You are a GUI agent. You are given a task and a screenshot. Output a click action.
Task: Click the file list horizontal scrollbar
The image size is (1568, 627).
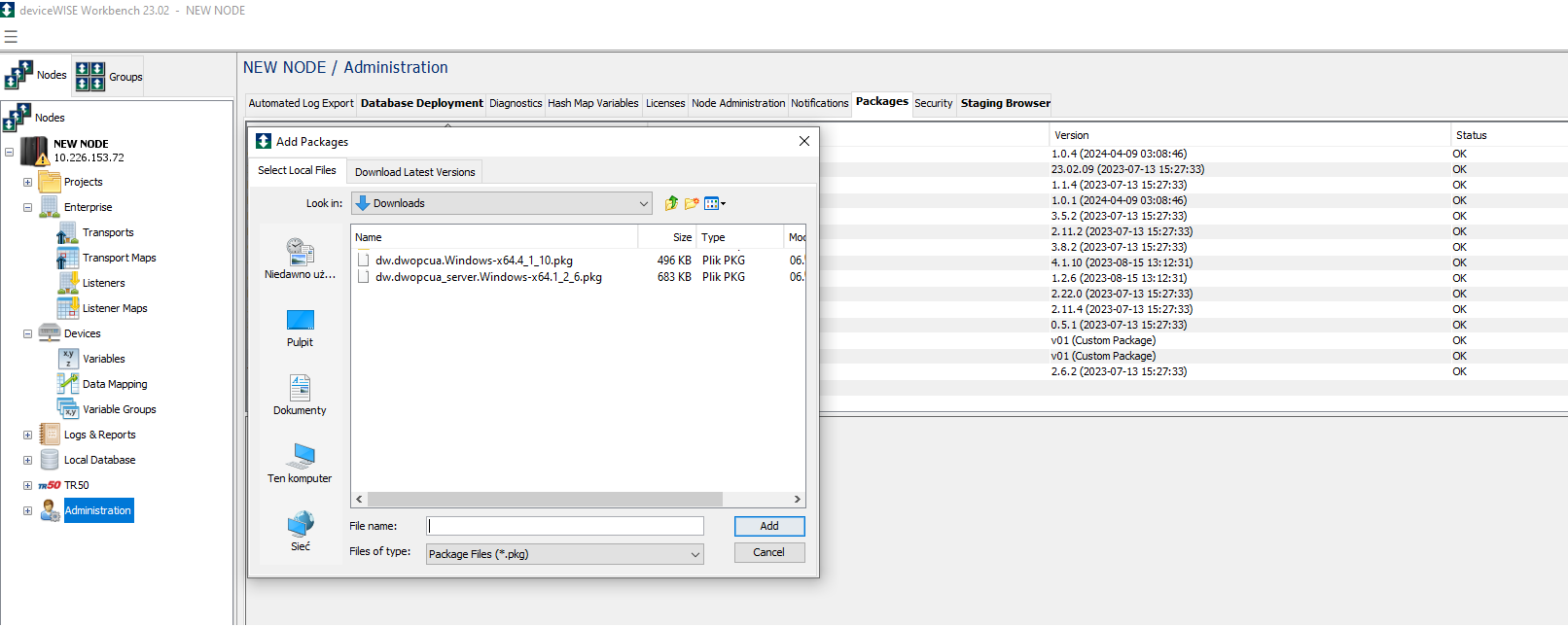click(x=545, y=500)
